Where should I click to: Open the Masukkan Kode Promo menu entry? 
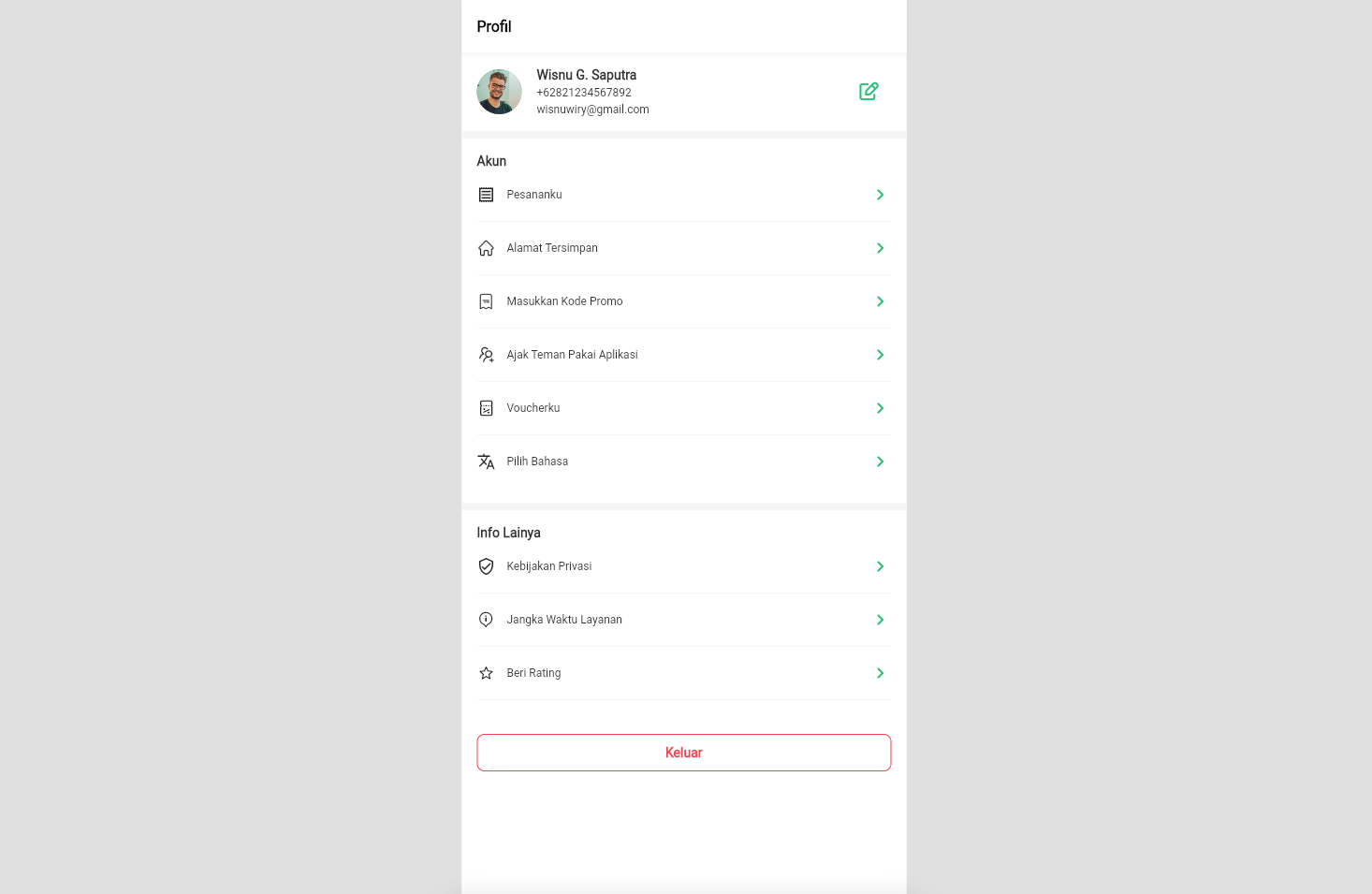pos(683,301)
